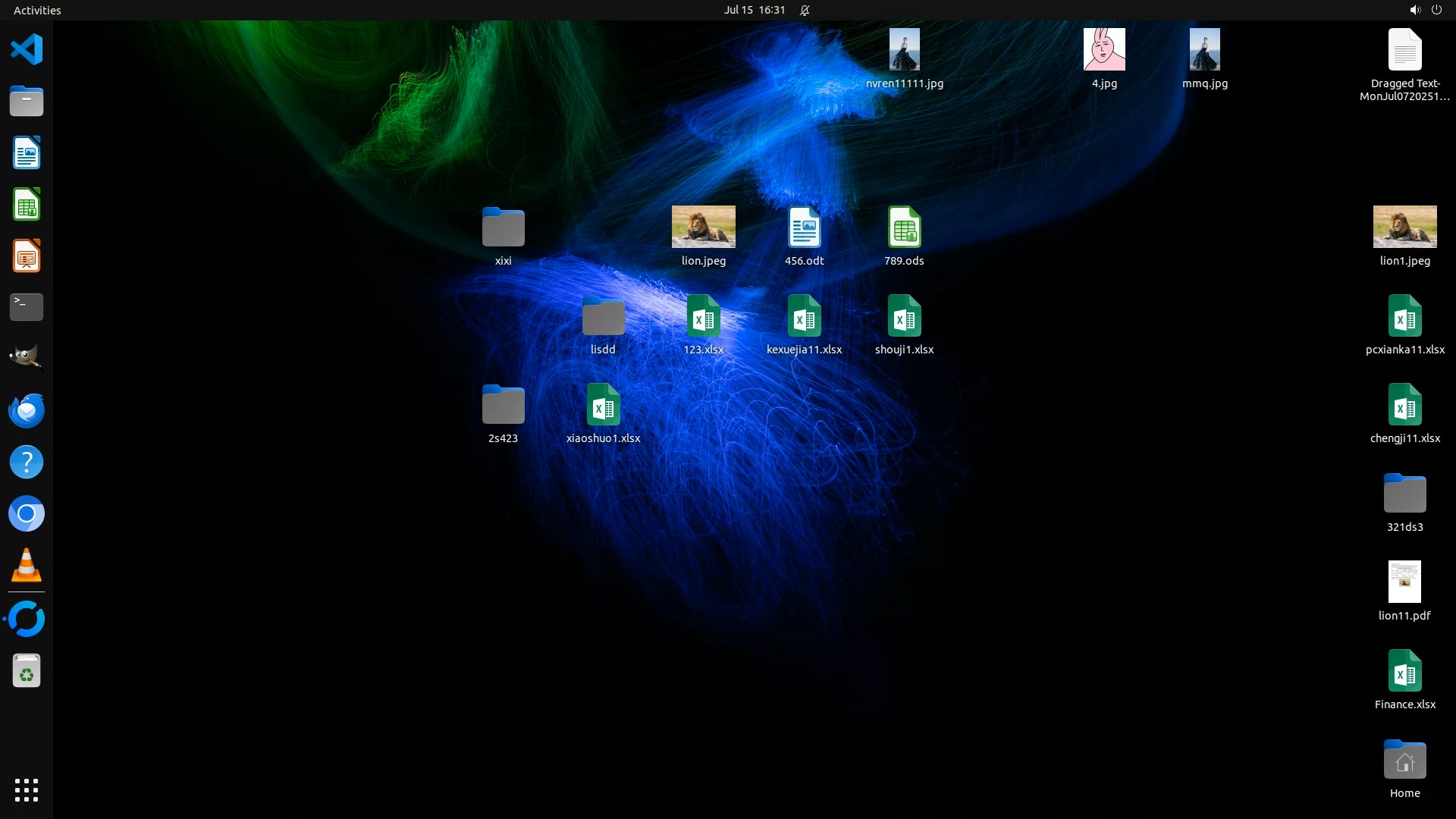Open the Trash in dock

(27, 671)
